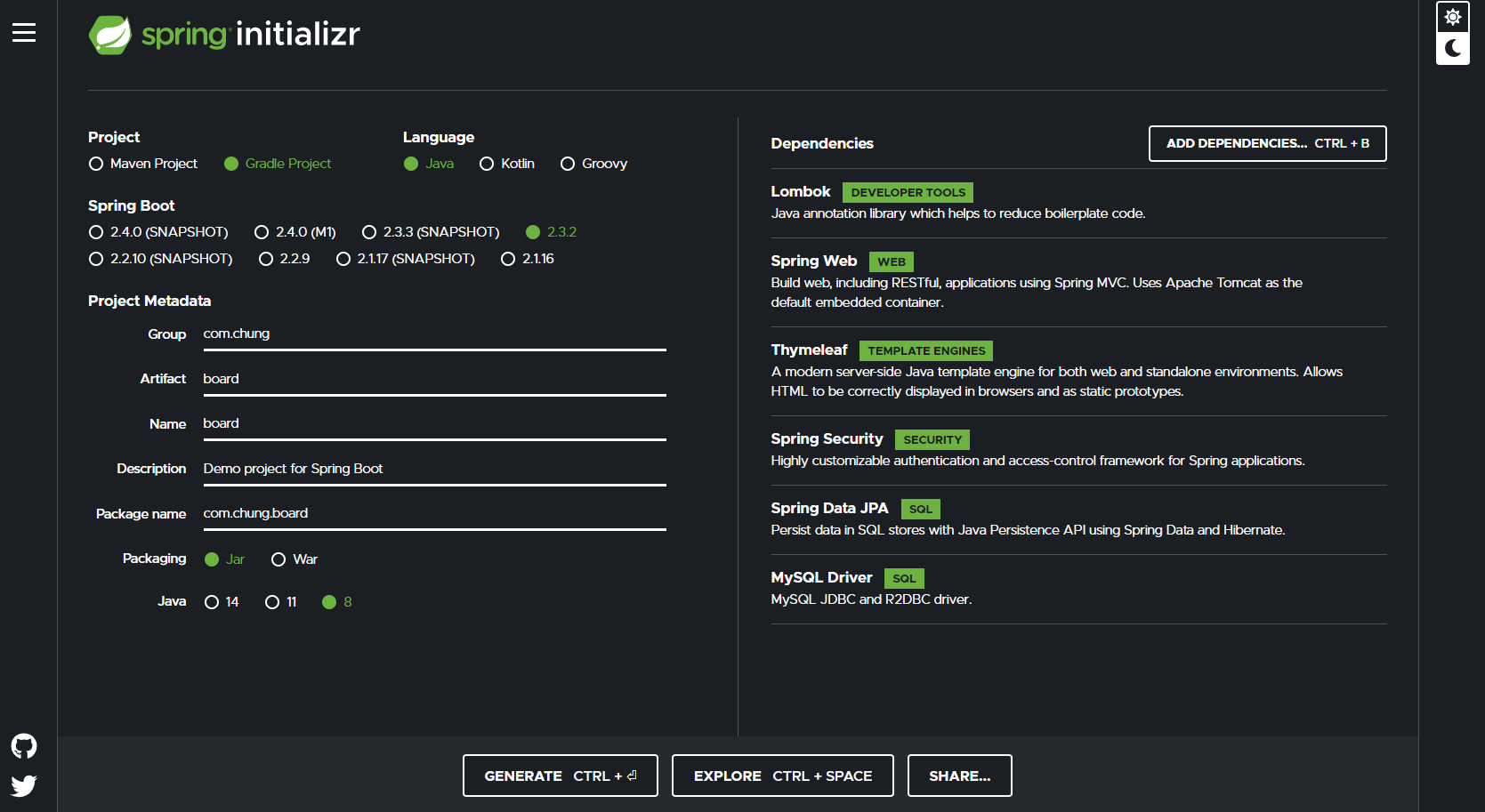Click Explore project button
1485x812 pixels.
(783, 776)
